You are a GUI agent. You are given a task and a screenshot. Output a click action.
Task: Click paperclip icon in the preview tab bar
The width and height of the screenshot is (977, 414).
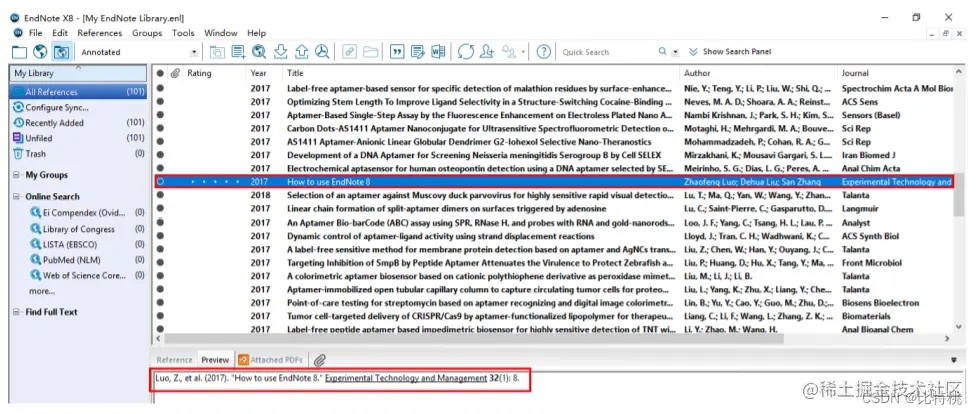tap(319, 360)
